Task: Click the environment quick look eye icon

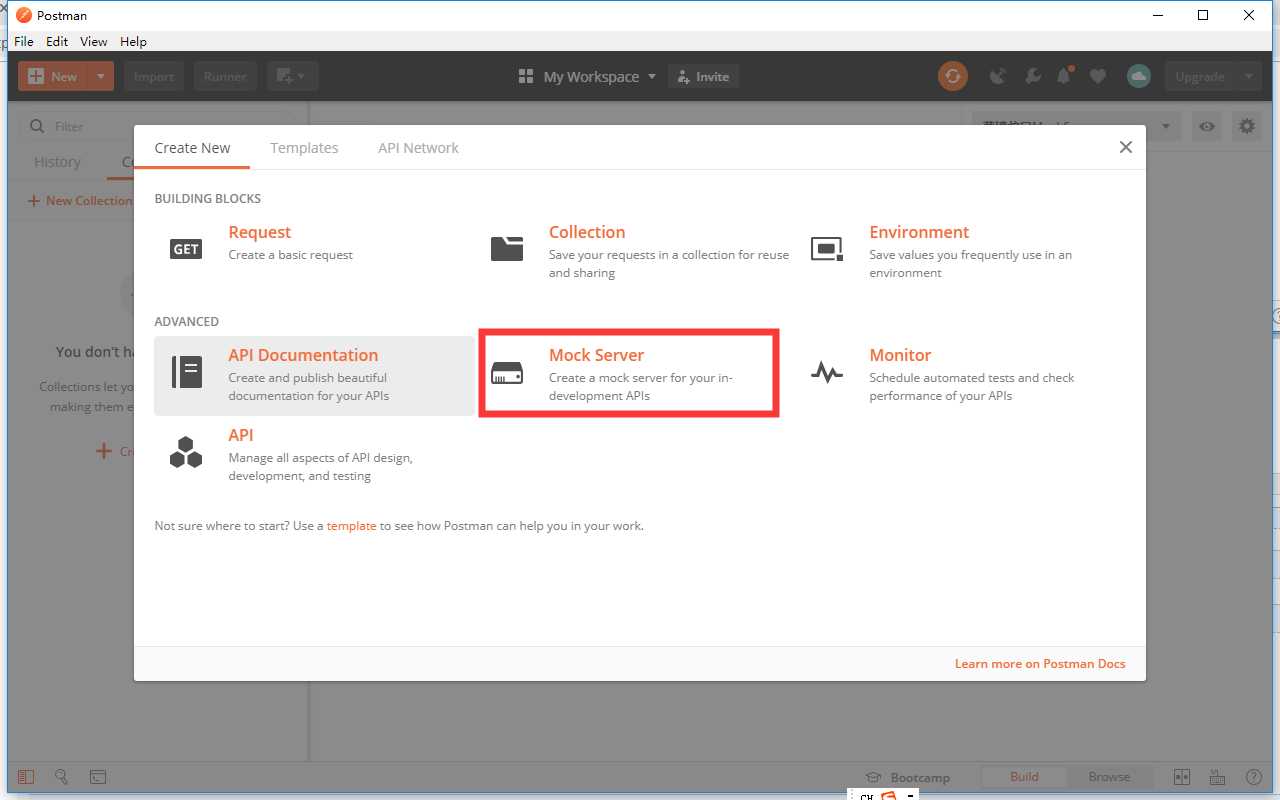Action: pyautogui.click(x=1208, y=126)
